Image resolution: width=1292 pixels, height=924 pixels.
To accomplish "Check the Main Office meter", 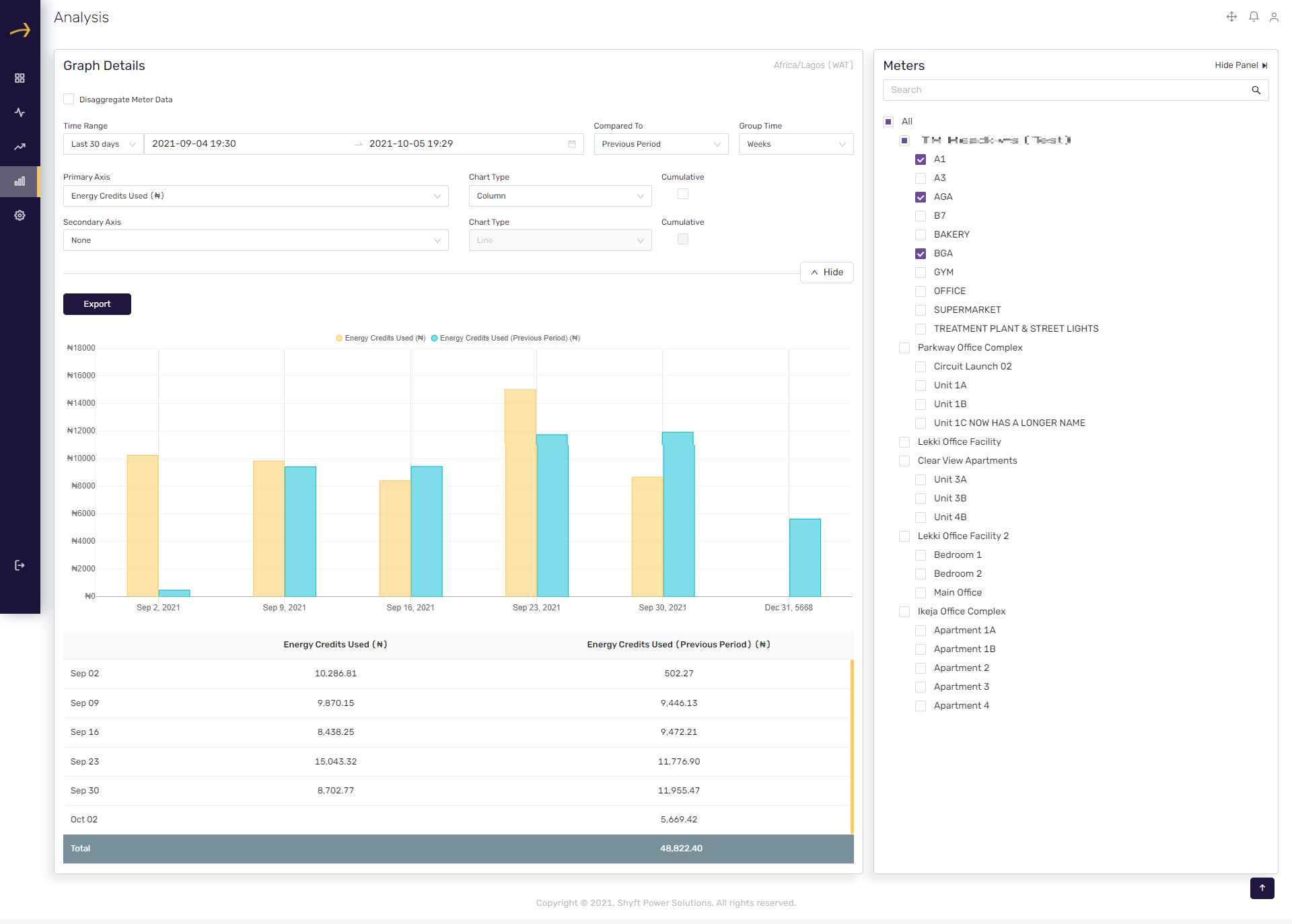I will pos(921,593).
